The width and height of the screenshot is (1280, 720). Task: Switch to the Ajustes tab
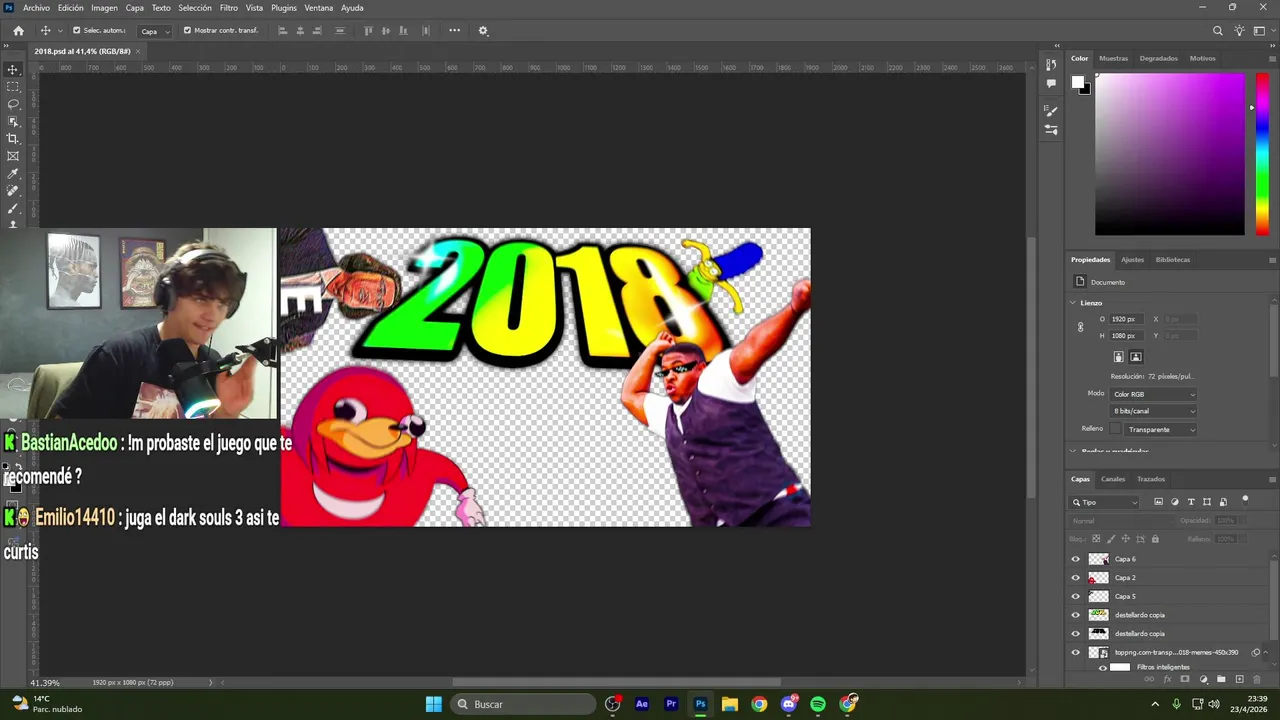click(x=1132, y=259)
